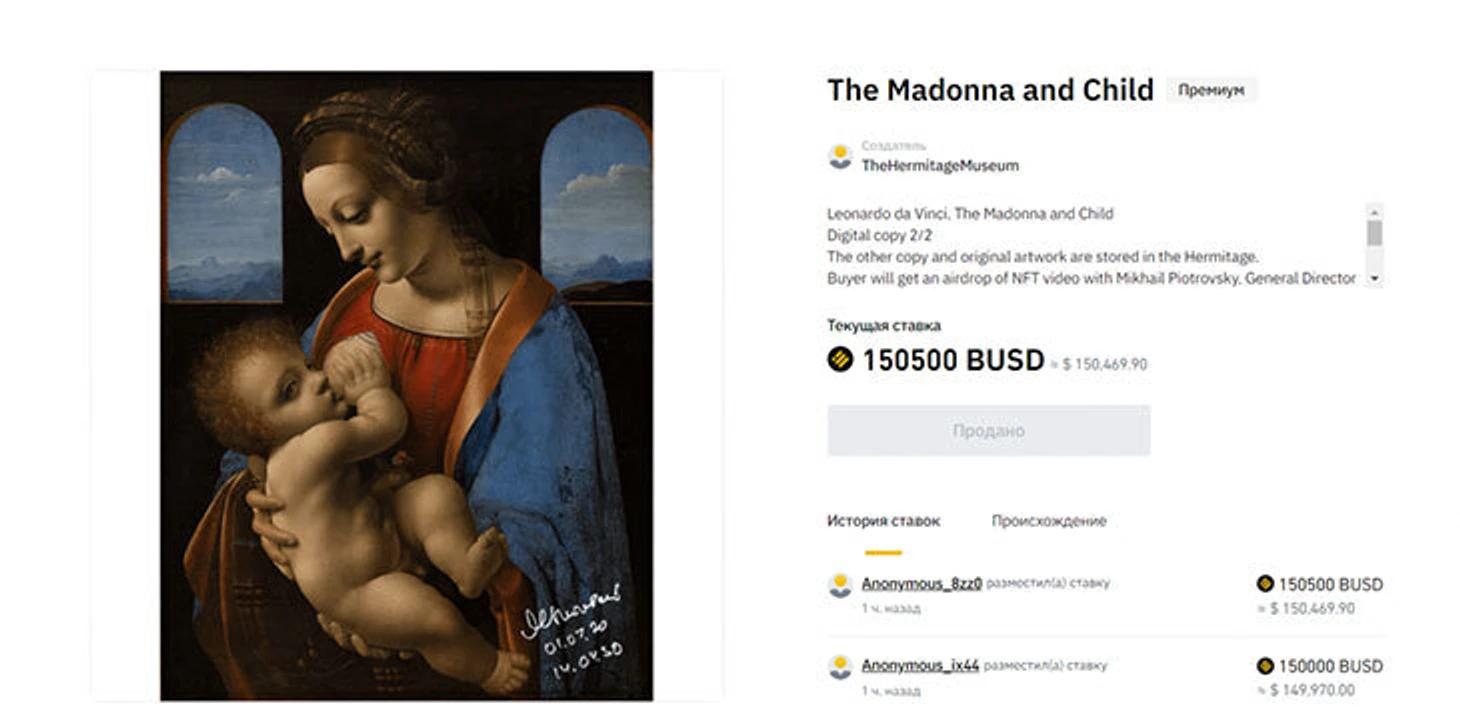The height and width of the screenshot is (712, 1460).
Task: Click the Премиум badge
Action: [x=1211, y=90]
